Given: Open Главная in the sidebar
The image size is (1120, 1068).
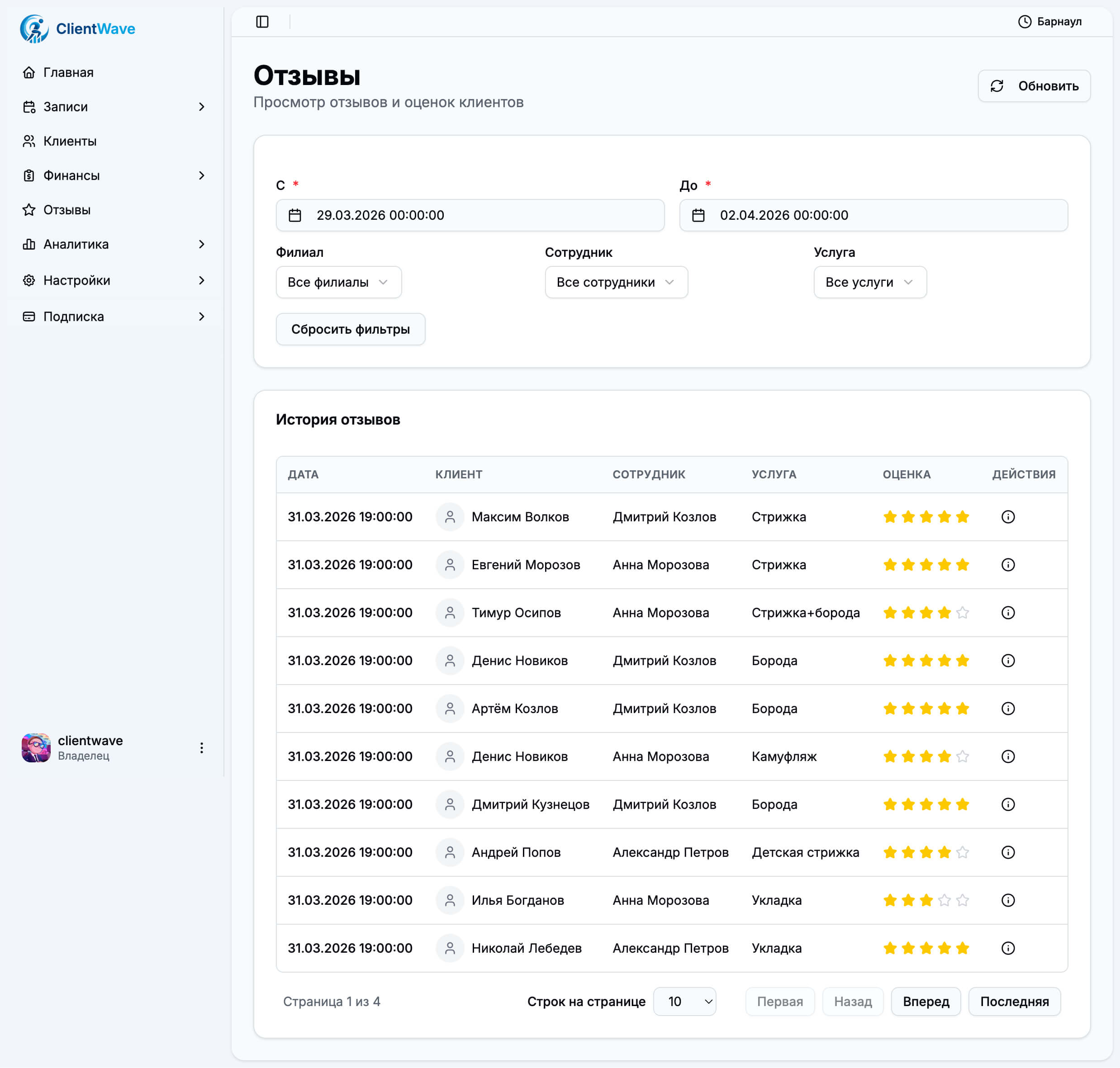Looking at the screenshot, I should coord(68,72).
